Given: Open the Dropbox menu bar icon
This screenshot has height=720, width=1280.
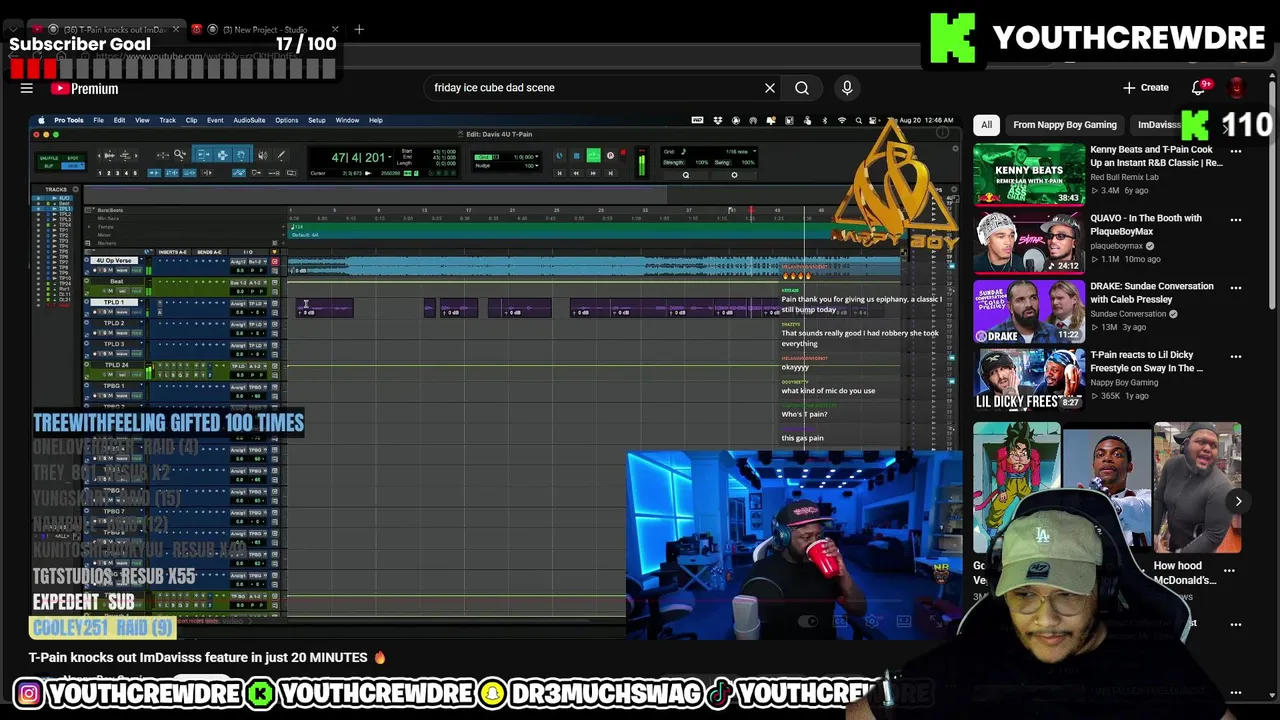Looking at the screenshot, I should click(718, 120).
